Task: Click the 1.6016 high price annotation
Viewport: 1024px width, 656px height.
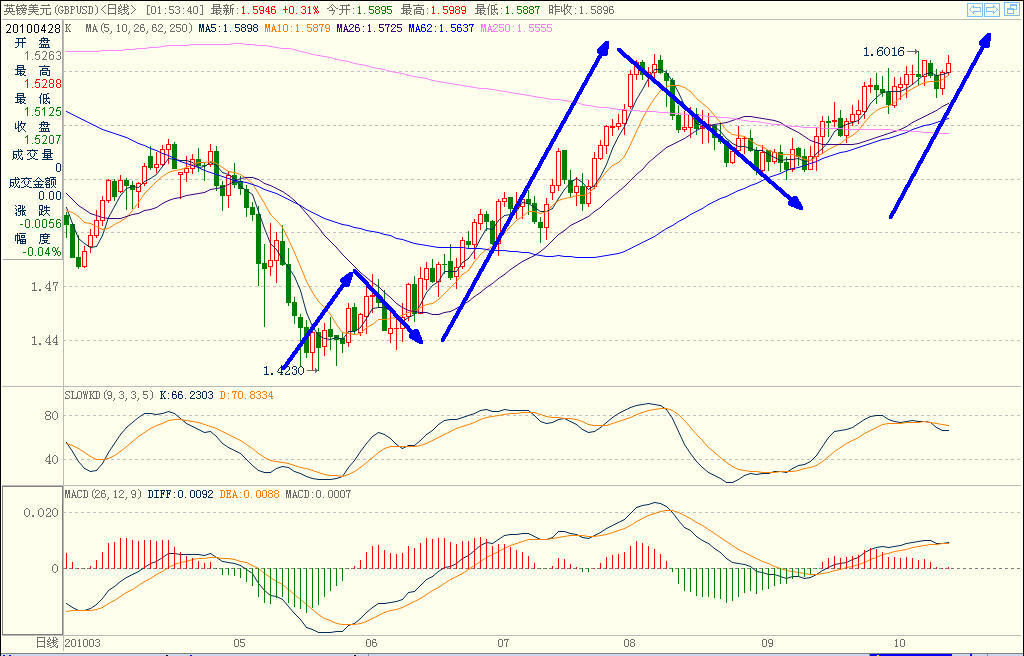Action: click(884, 52)
